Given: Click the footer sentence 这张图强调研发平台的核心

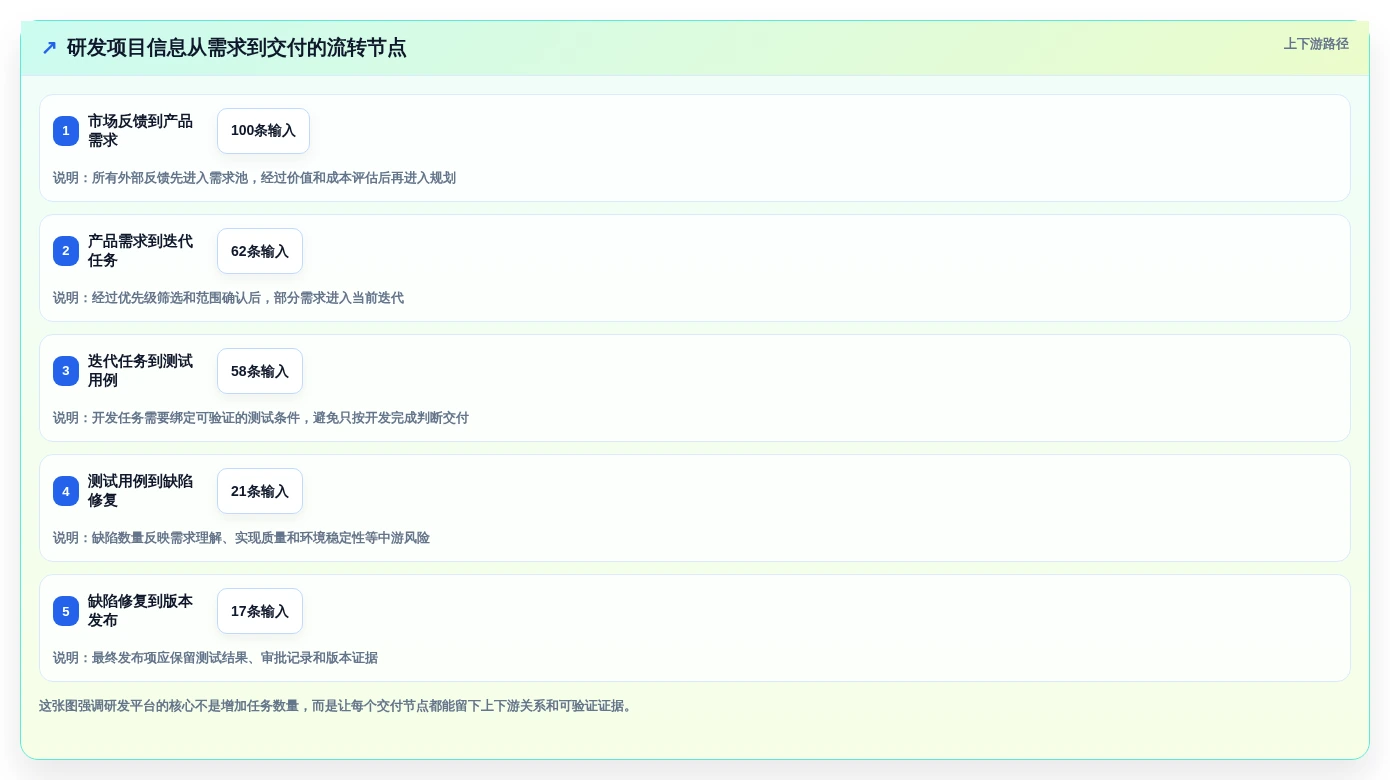Looking at the screenshot, I should (336, 706).
